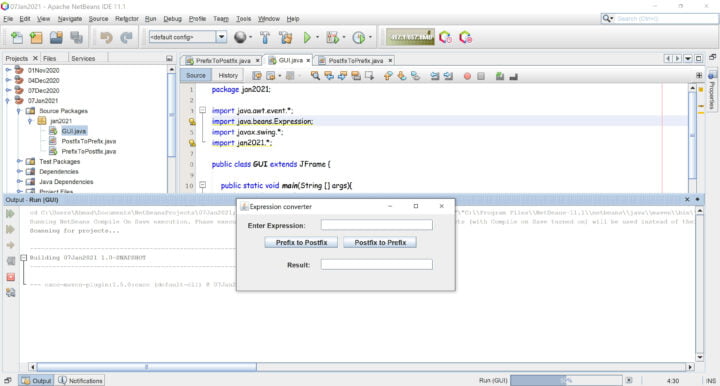Screen dimensions: 720x386
Task: Open the Properties side panel
Action: tap(712, 92)
